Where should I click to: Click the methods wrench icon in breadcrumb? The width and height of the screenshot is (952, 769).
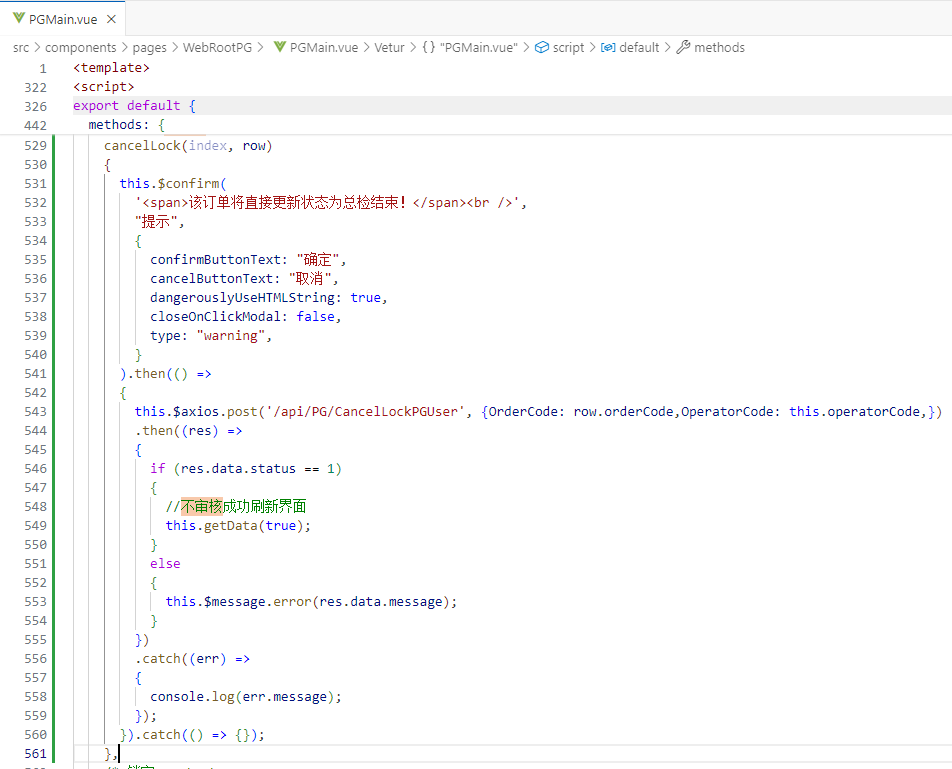683,47
